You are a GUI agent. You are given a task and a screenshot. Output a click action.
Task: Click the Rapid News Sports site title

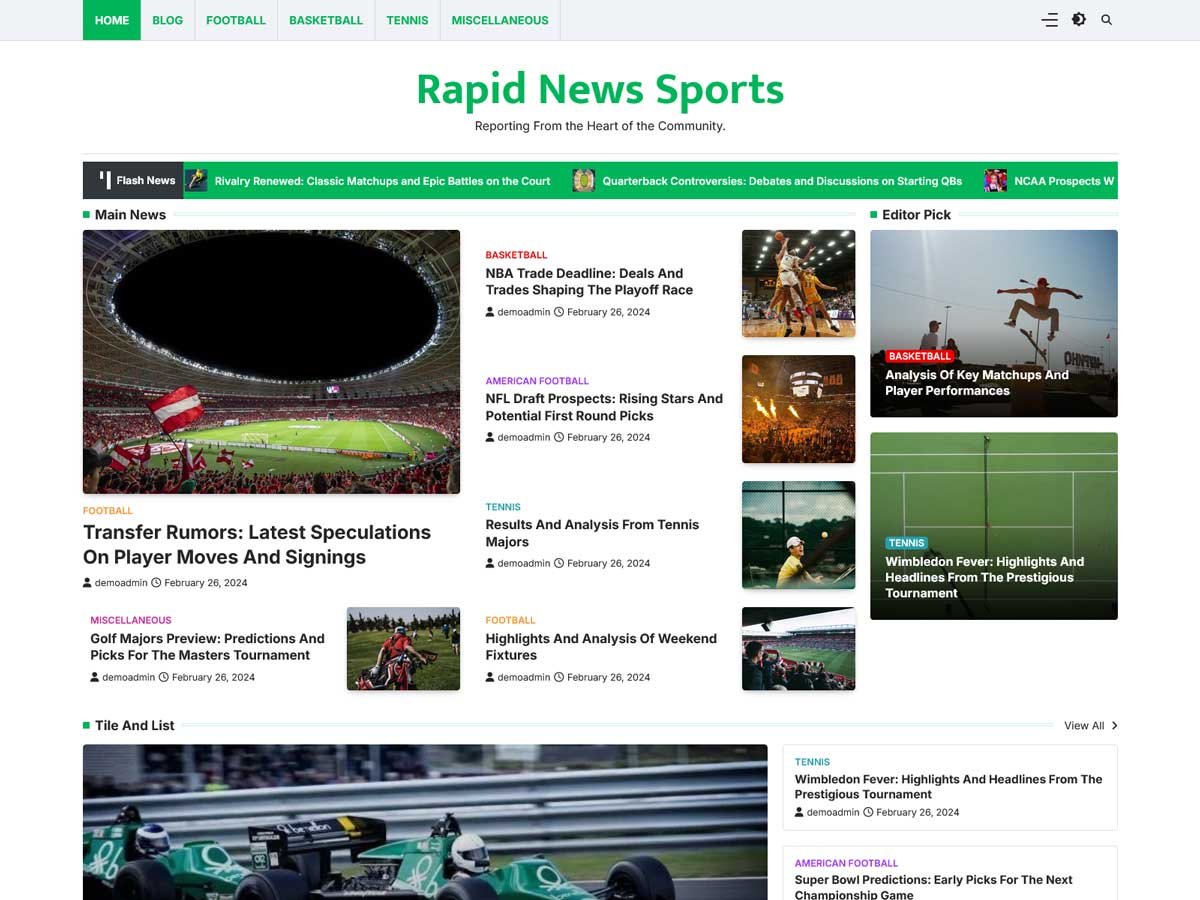[600, 89]
